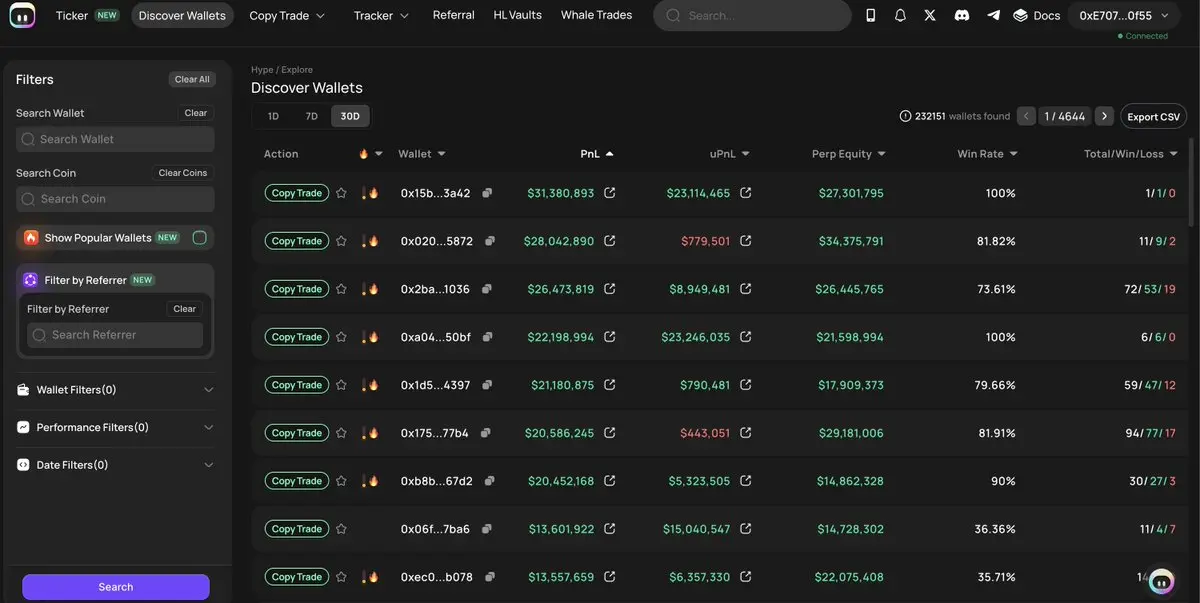Switch to the 7D timeframe tab

(x=311, y=116)
